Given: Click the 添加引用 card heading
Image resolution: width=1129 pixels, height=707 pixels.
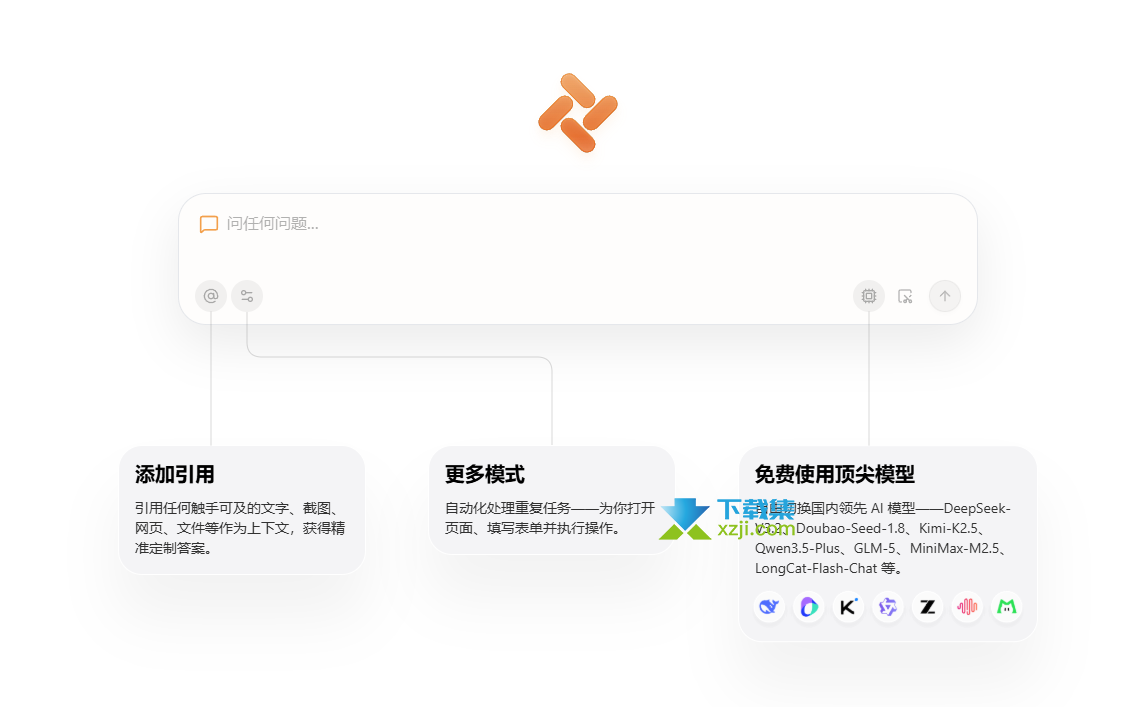Looking at the screenshot, I should click(x=175, y=474).
